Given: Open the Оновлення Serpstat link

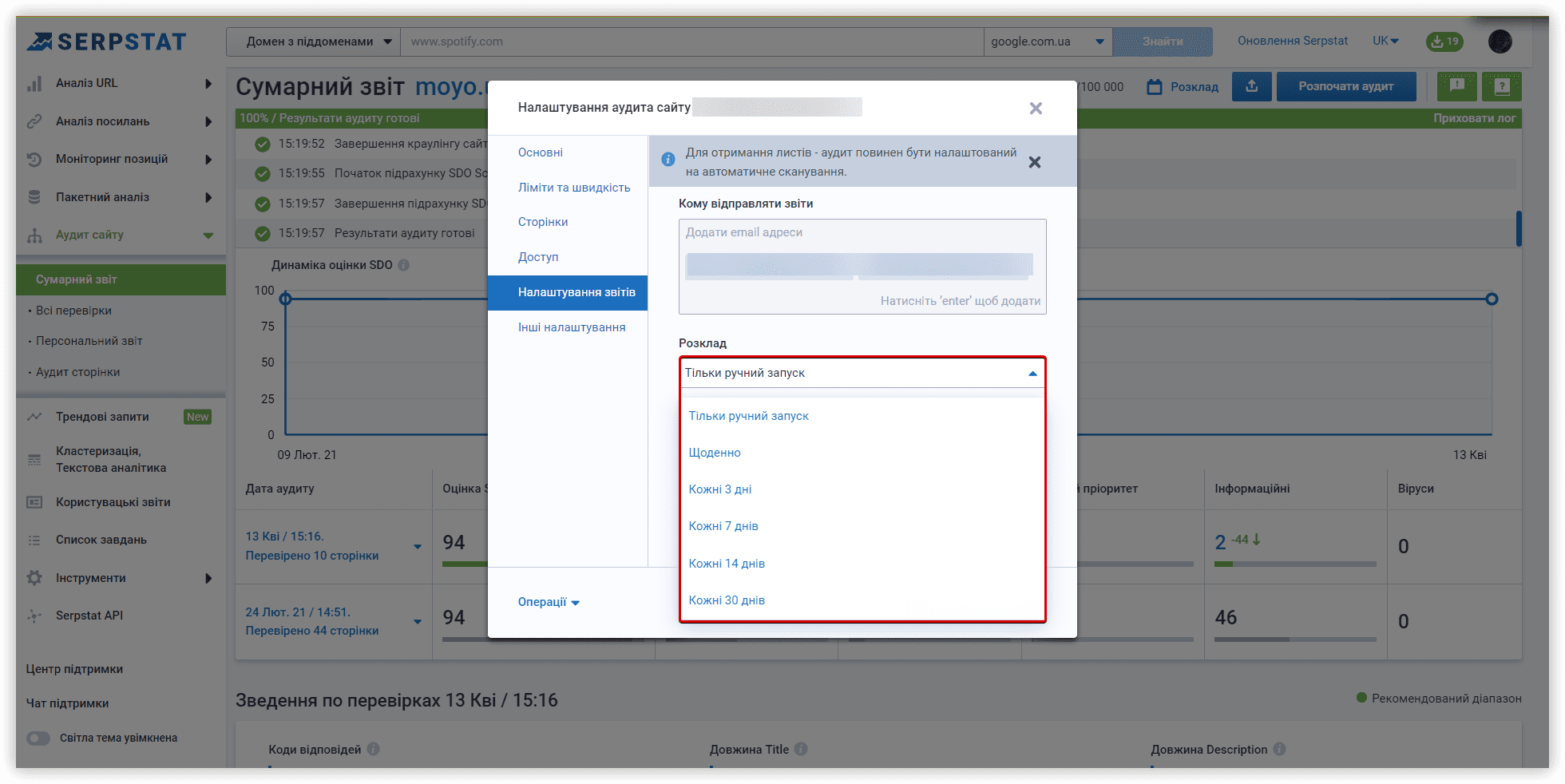Looking at the screenshot, I should click(x=1293, y=41).
